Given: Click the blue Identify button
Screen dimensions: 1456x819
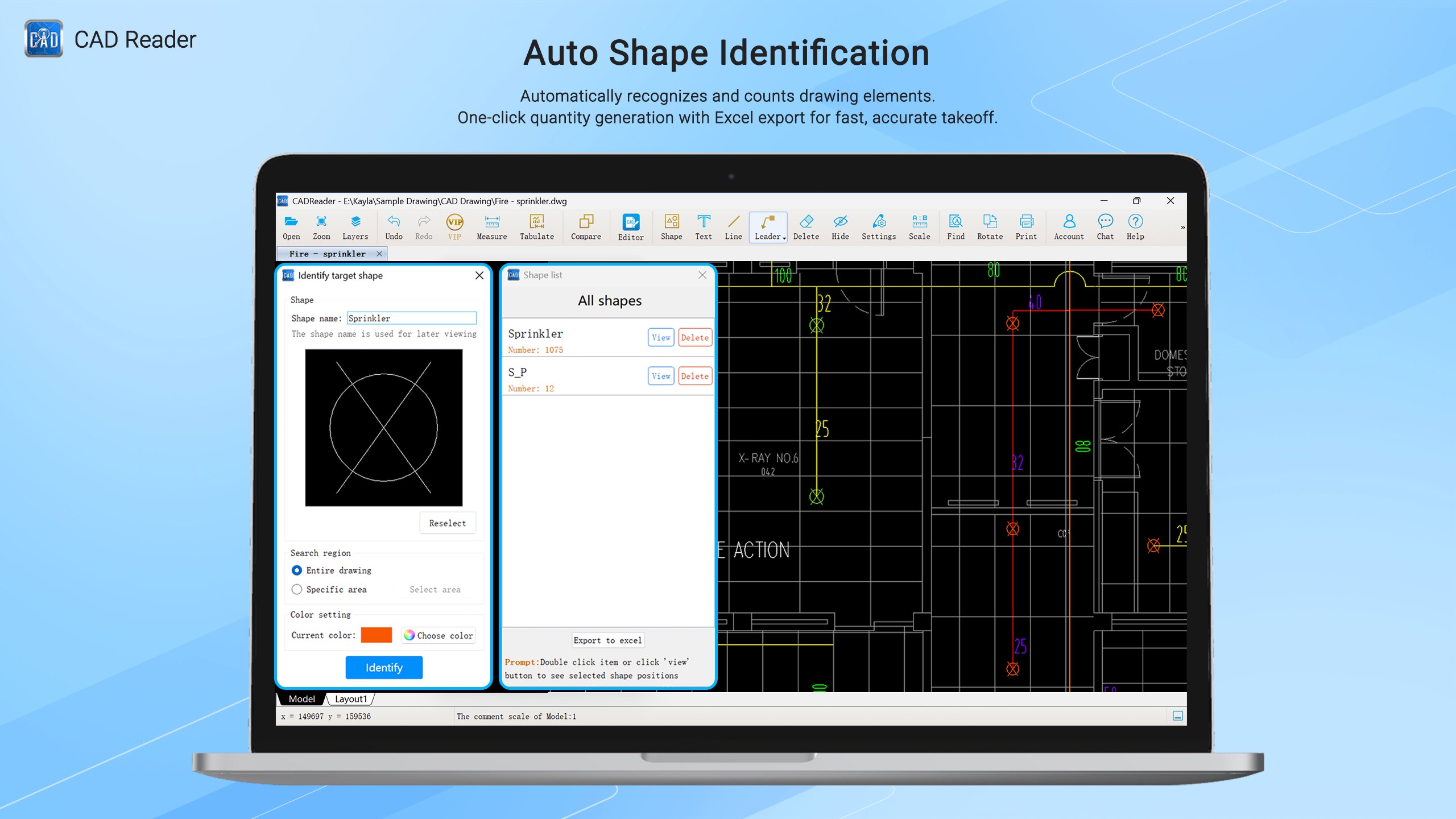Looking at the screenshot, I should (384, 668).
